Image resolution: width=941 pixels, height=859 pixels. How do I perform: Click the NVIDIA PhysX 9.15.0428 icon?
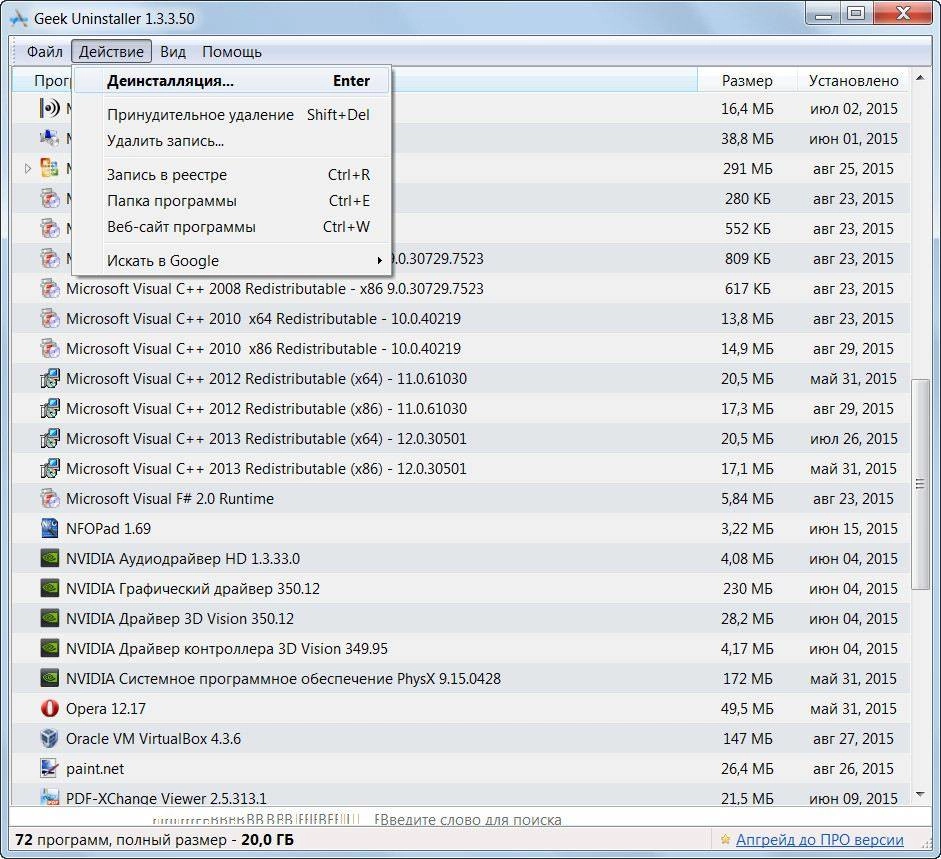49,679
